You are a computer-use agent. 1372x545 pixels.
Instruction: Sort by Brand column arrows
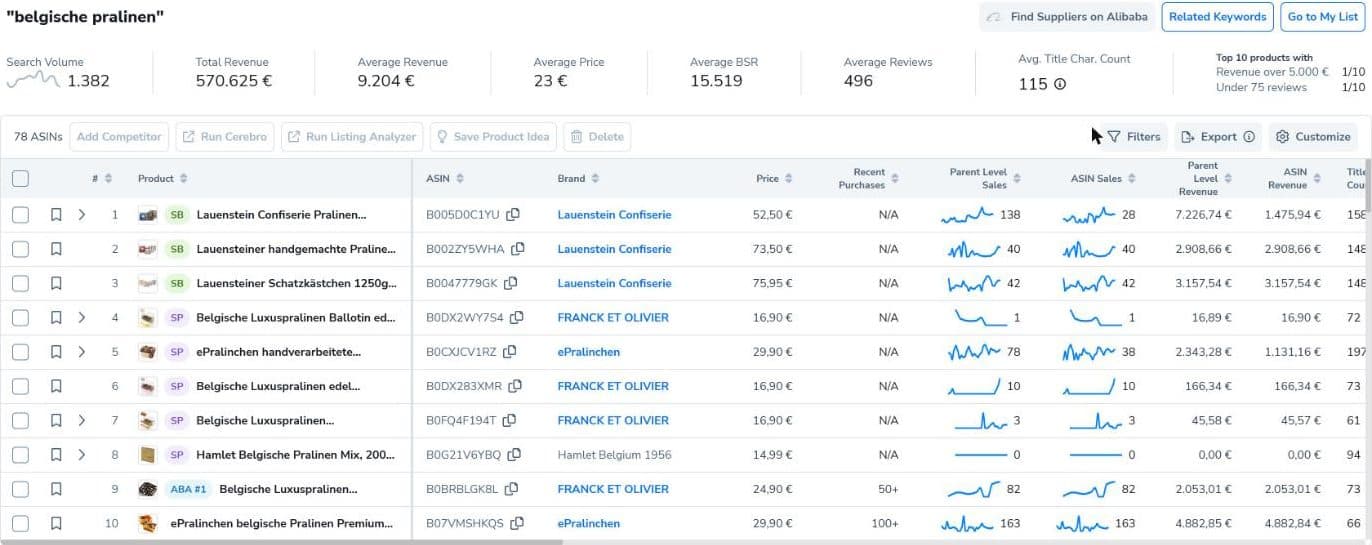[595, 179]
